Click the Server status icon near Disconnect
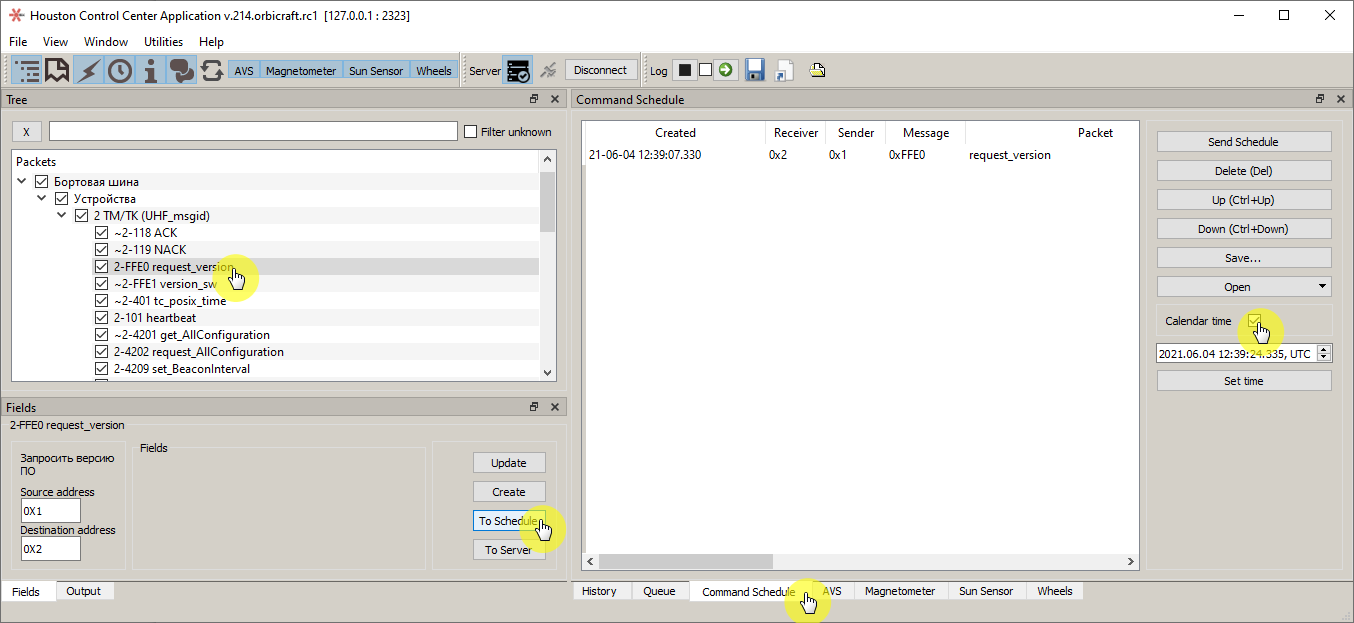 pyautogui.click(x=519, y=69)
